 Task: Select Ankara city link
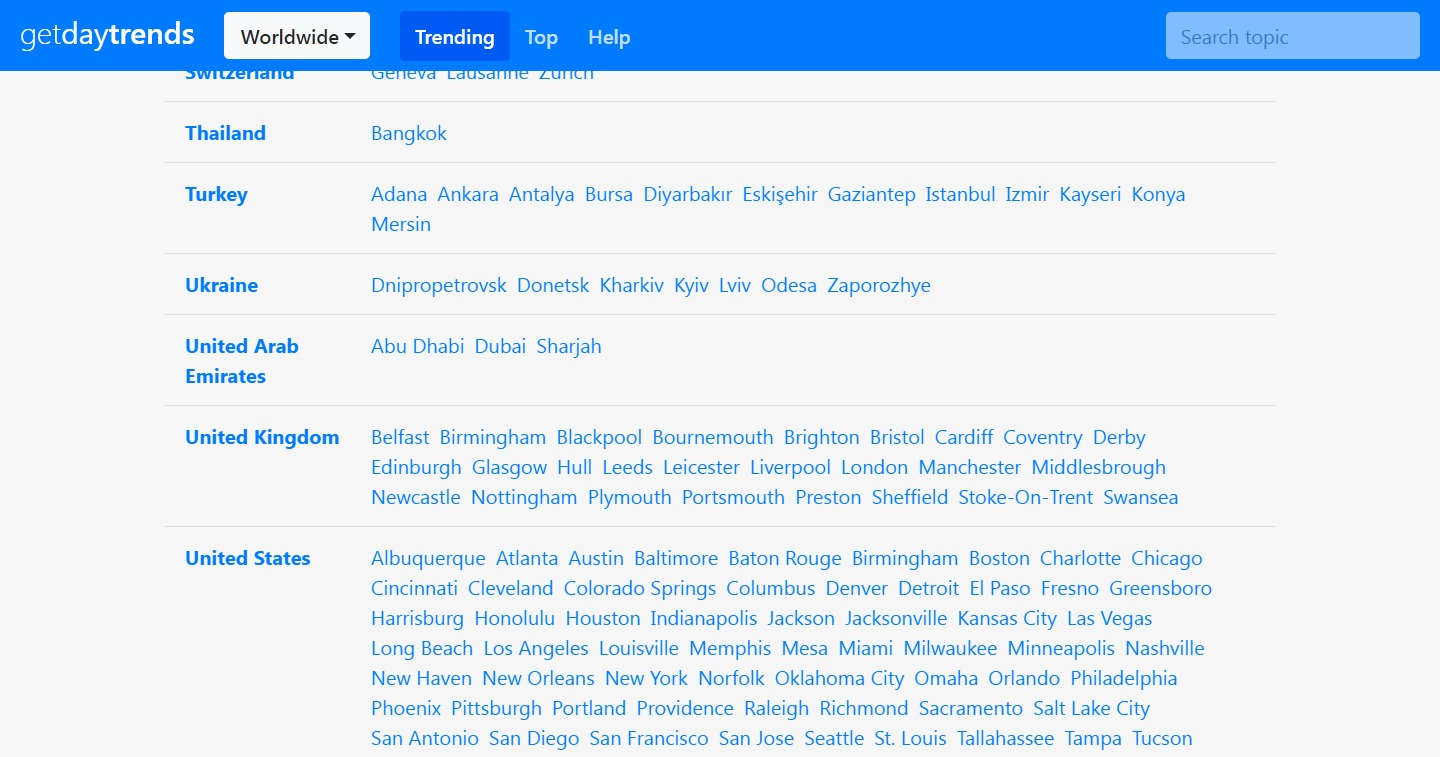(468, 194)
